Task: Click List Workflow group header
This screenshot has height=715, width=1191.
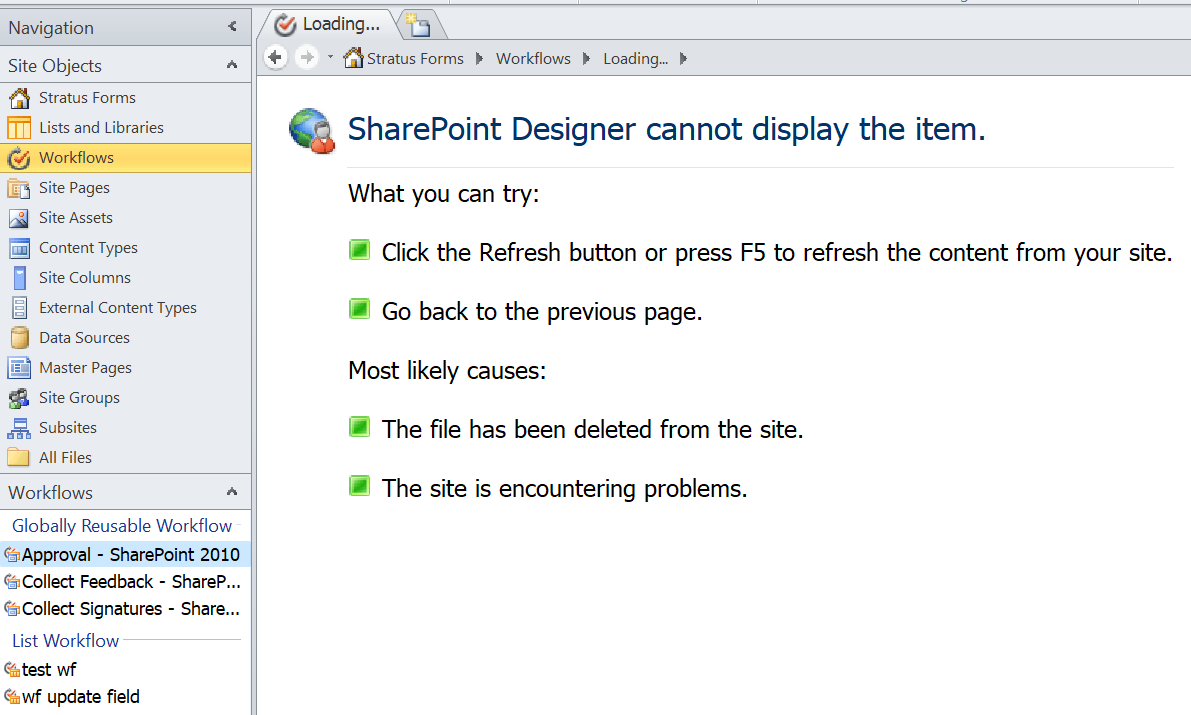Action: tap(65, 641)
